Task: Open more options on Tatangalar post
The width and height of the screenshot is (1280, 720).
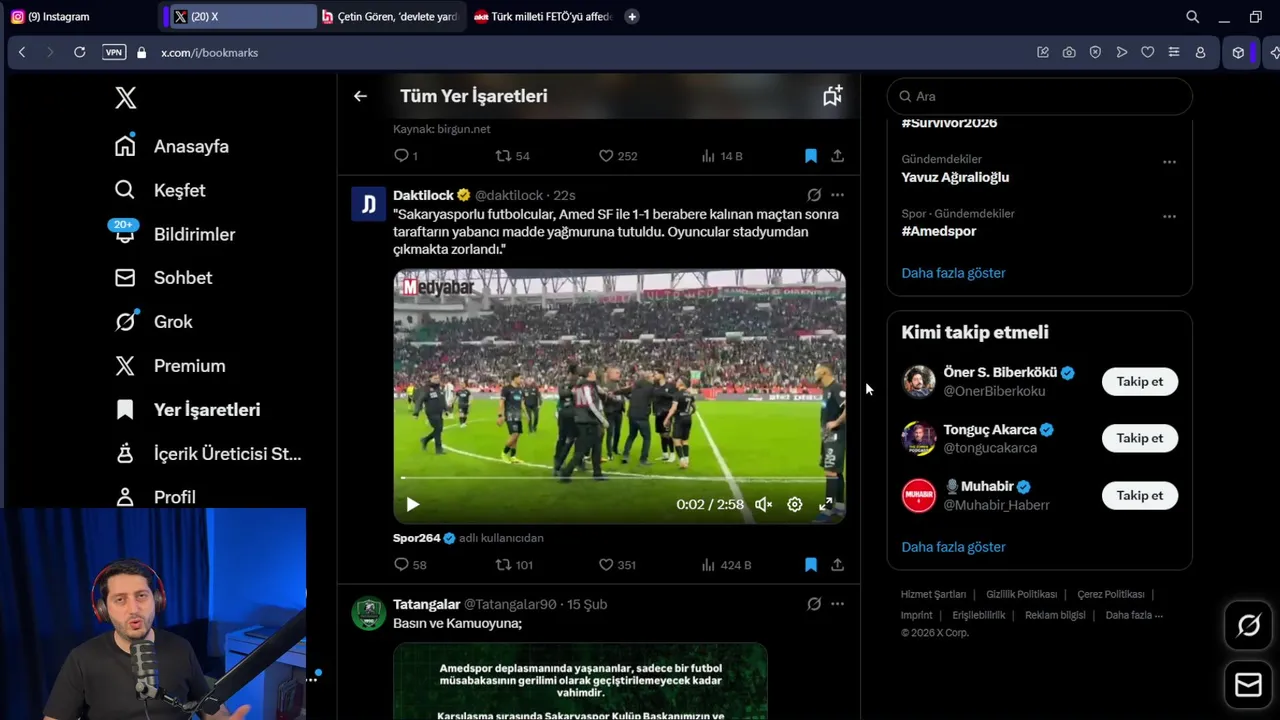Action: point(838,604)
